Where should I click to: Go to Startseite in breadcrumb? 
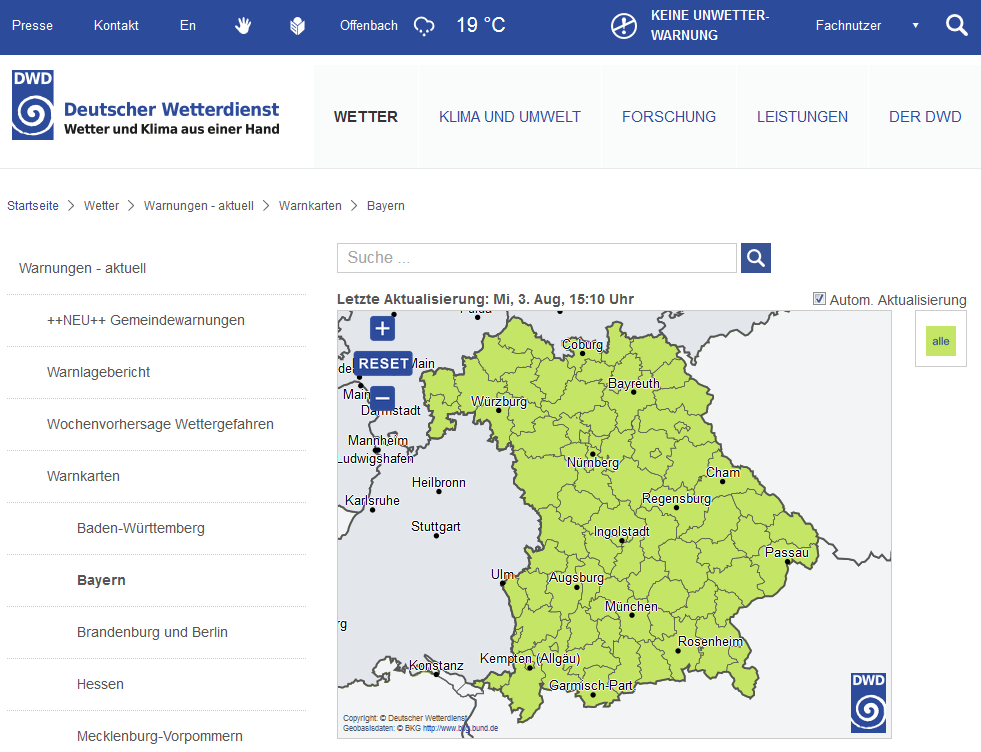(x=33, y=206)
